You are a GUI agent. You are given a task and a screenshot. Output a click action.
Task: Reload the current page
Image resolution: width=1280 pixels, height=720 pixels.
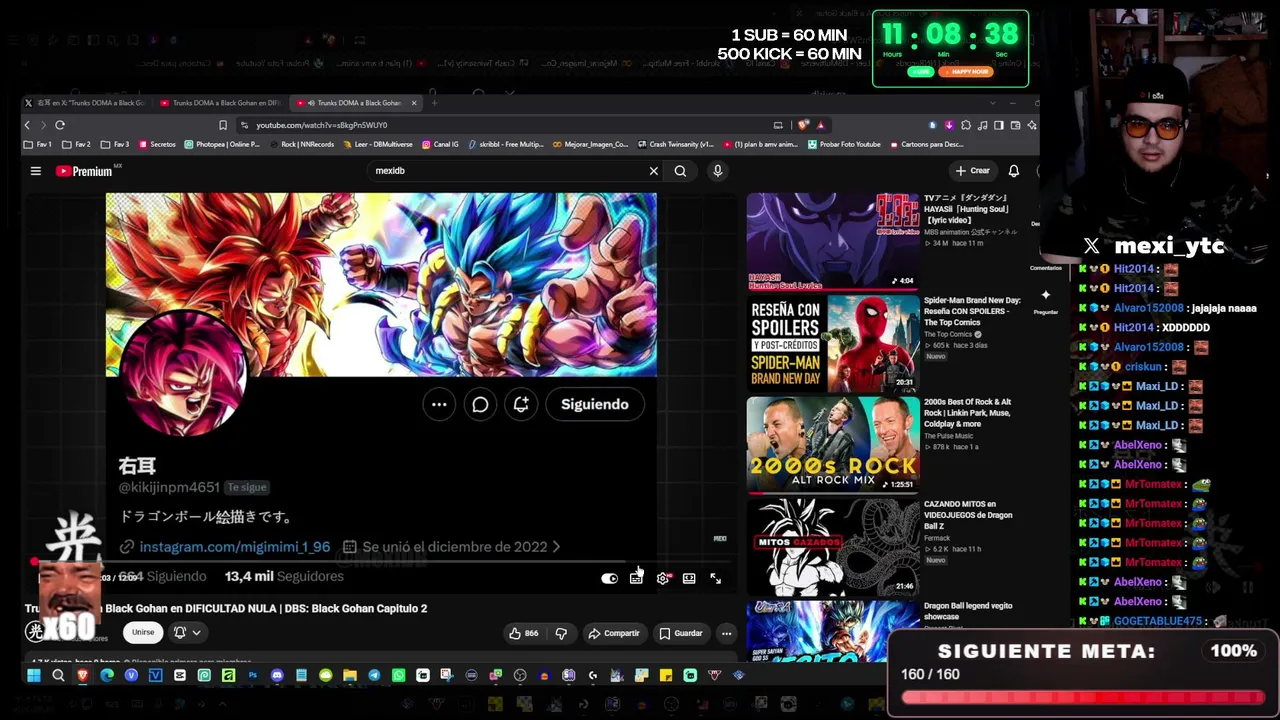click(x=60, y=125)
